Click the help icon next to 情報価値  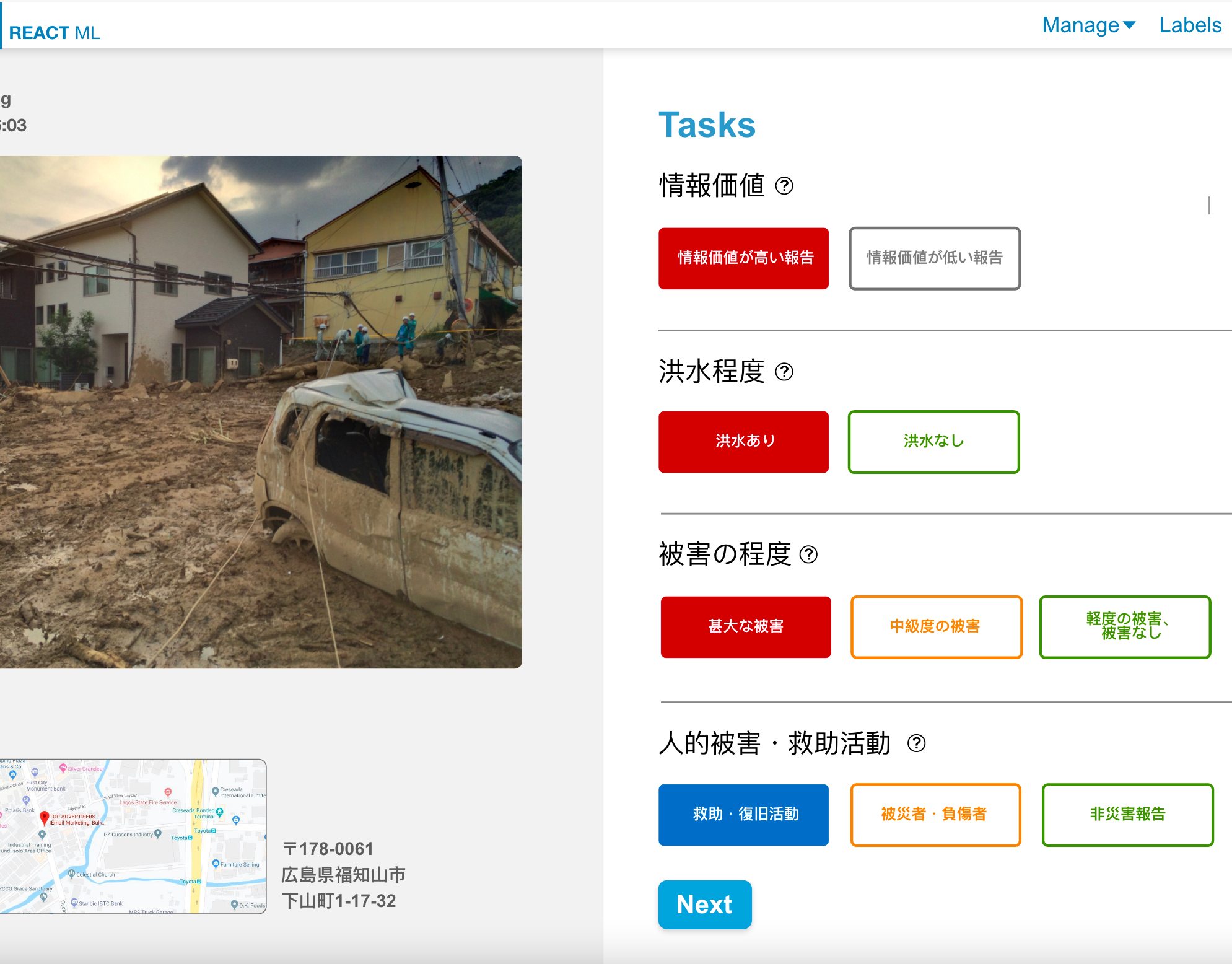784,186
